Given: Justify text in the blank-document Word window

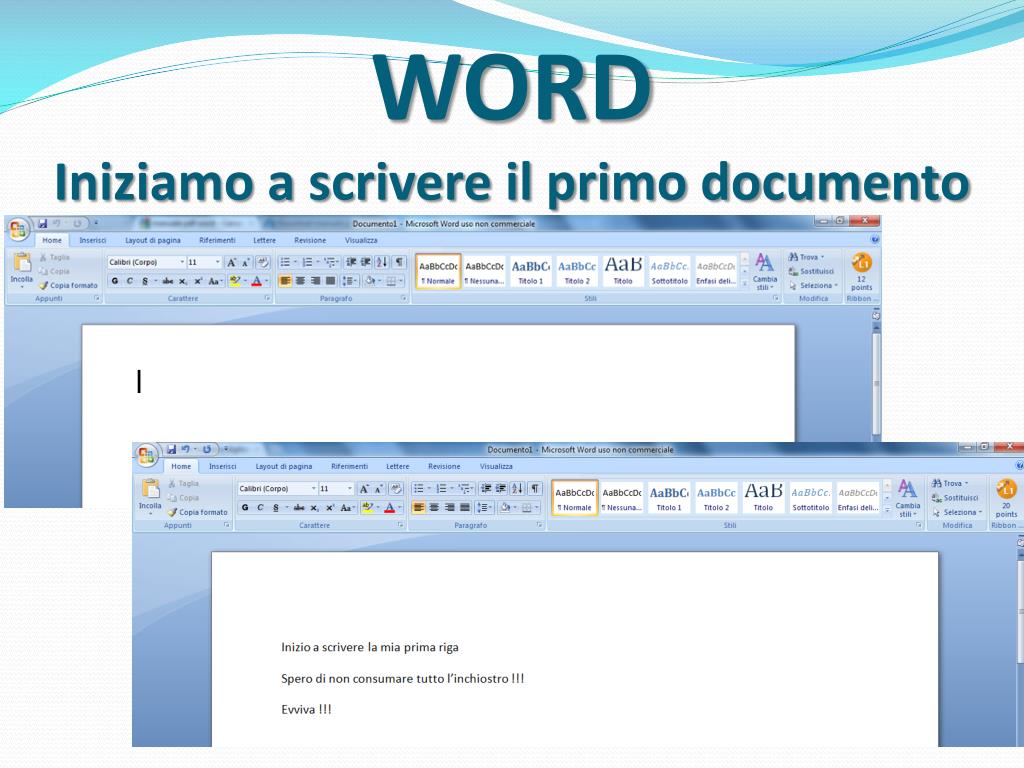Looking at the screenshot, I should pos(331,281).
